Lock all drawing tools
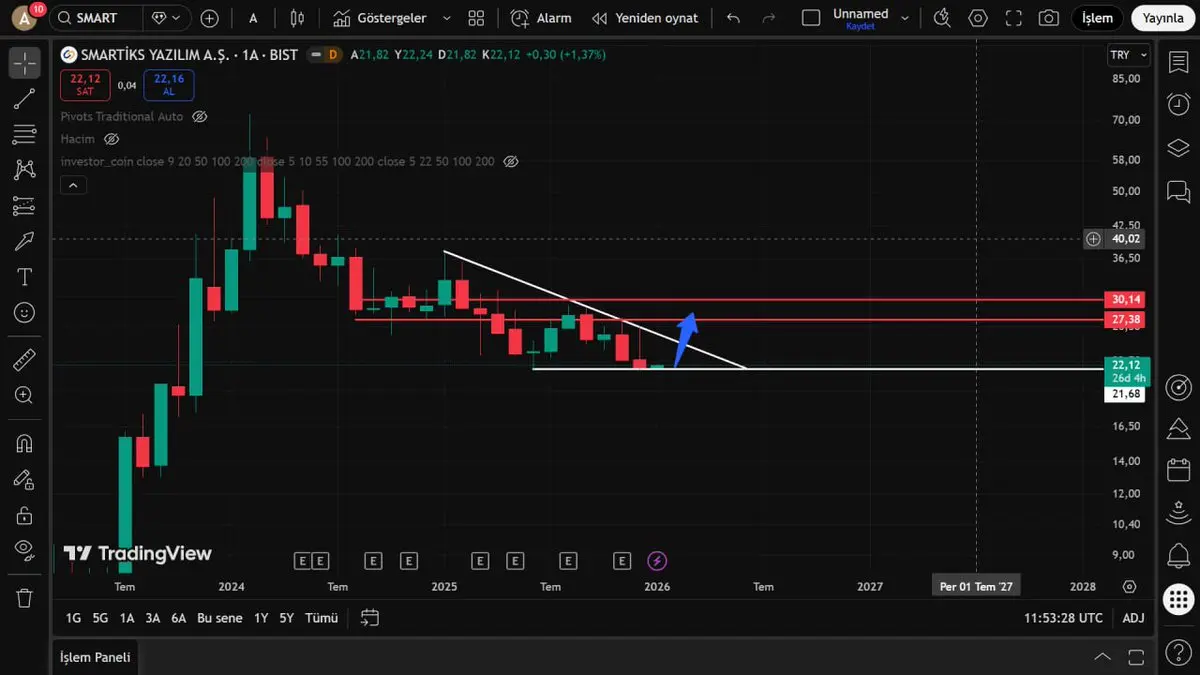Image resolution: width=1200 pixels, height=675 pixels. 25,515
